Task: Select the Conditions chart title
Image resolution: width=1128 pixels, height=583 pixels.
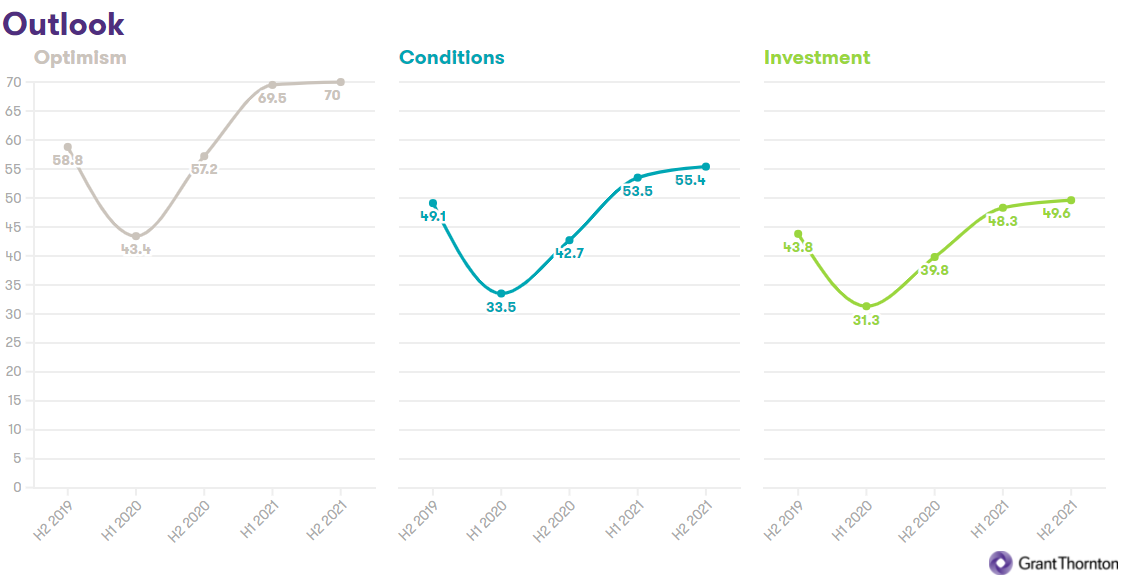Action: [x=451, y=57]
